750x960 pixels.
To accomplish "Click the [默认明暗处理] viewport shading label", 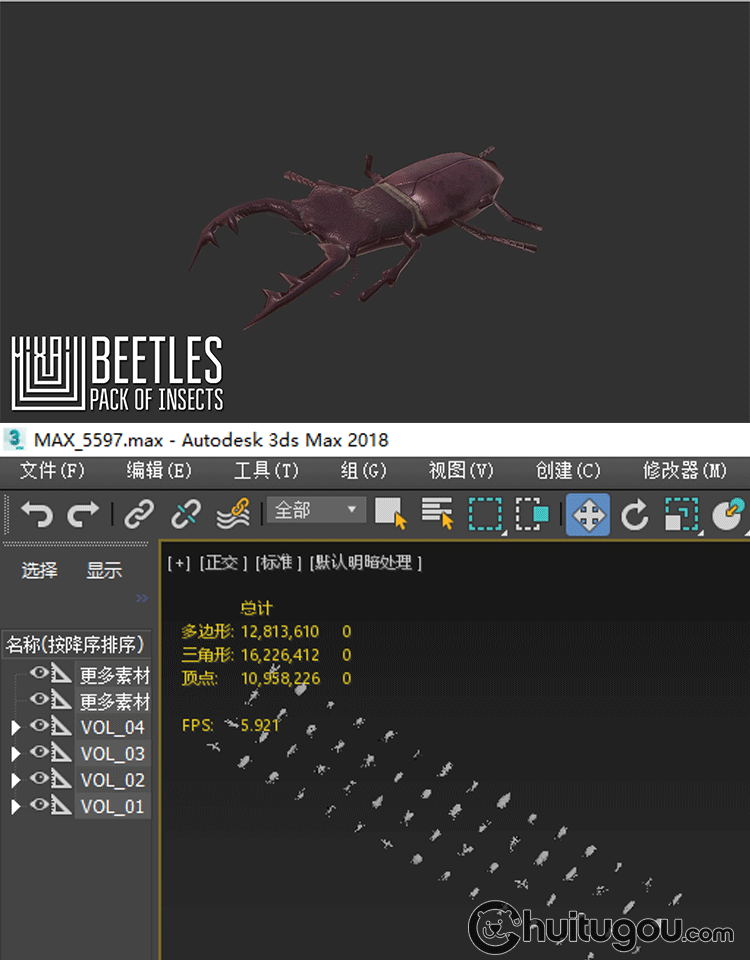I will 365,563.
